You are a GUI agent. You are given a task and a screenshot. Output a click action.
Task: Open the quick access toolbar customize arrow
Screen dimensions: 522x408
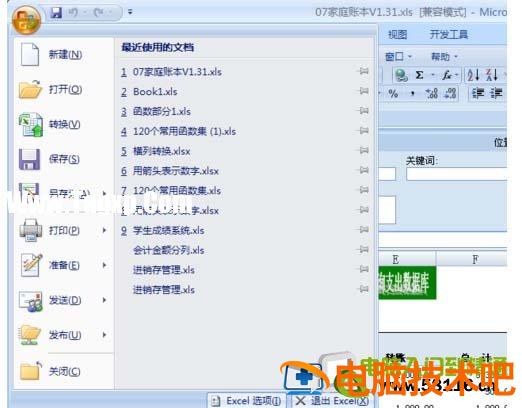coord(130,12)
